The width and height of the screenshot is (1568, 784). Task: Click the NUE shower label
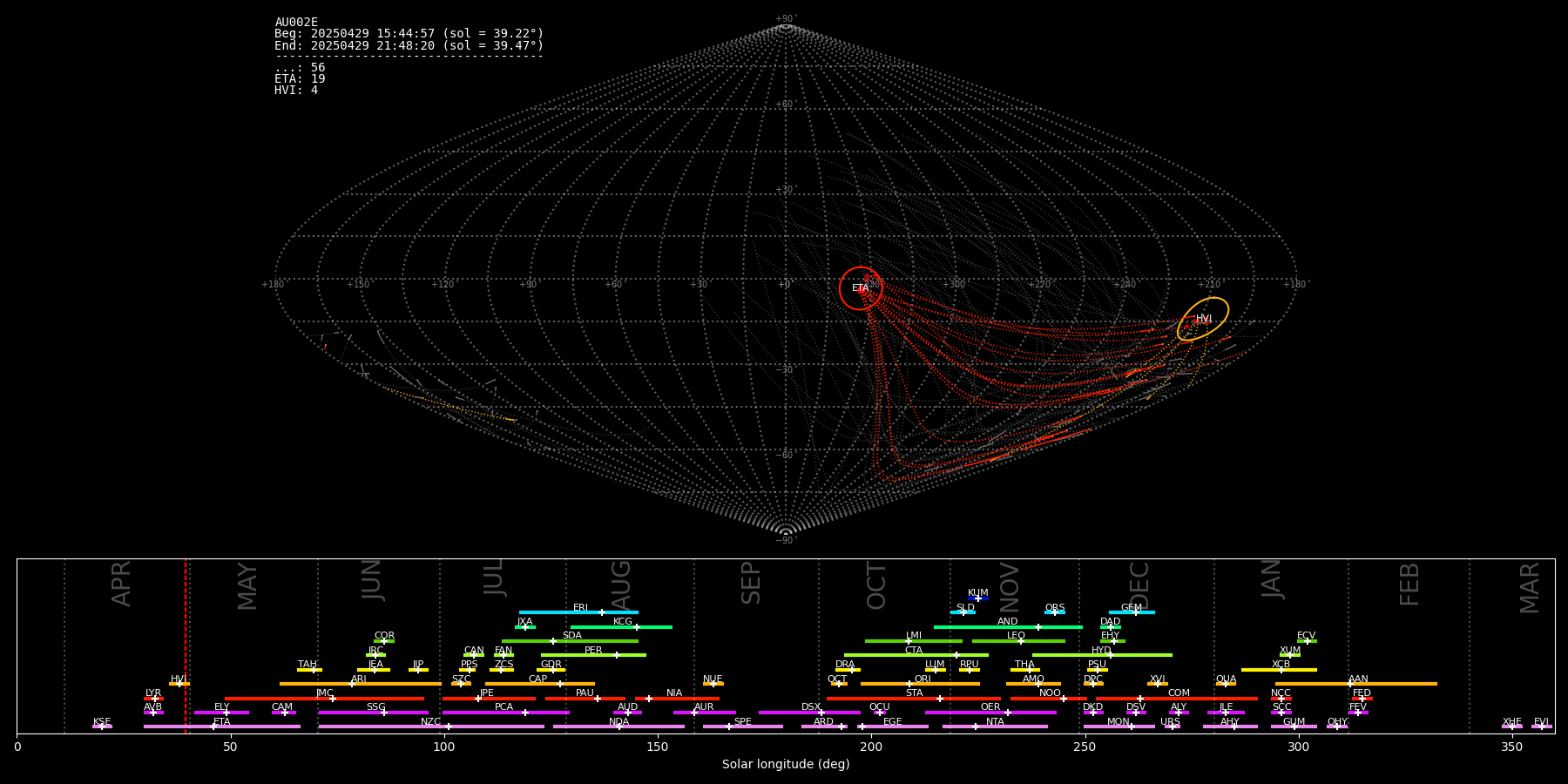pos(713,679)
